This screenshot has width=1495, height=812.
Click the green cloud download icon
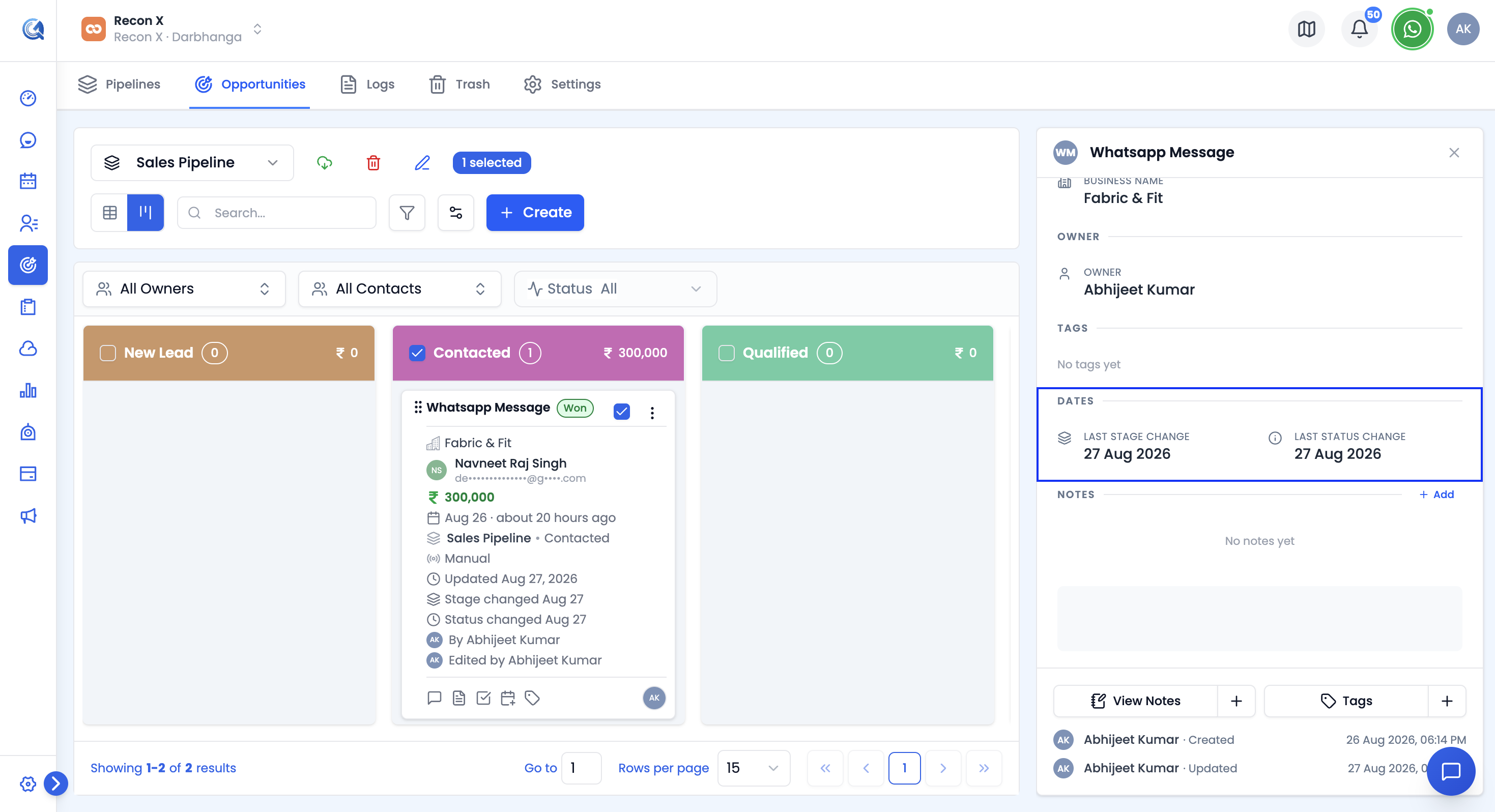click(325, 162)
